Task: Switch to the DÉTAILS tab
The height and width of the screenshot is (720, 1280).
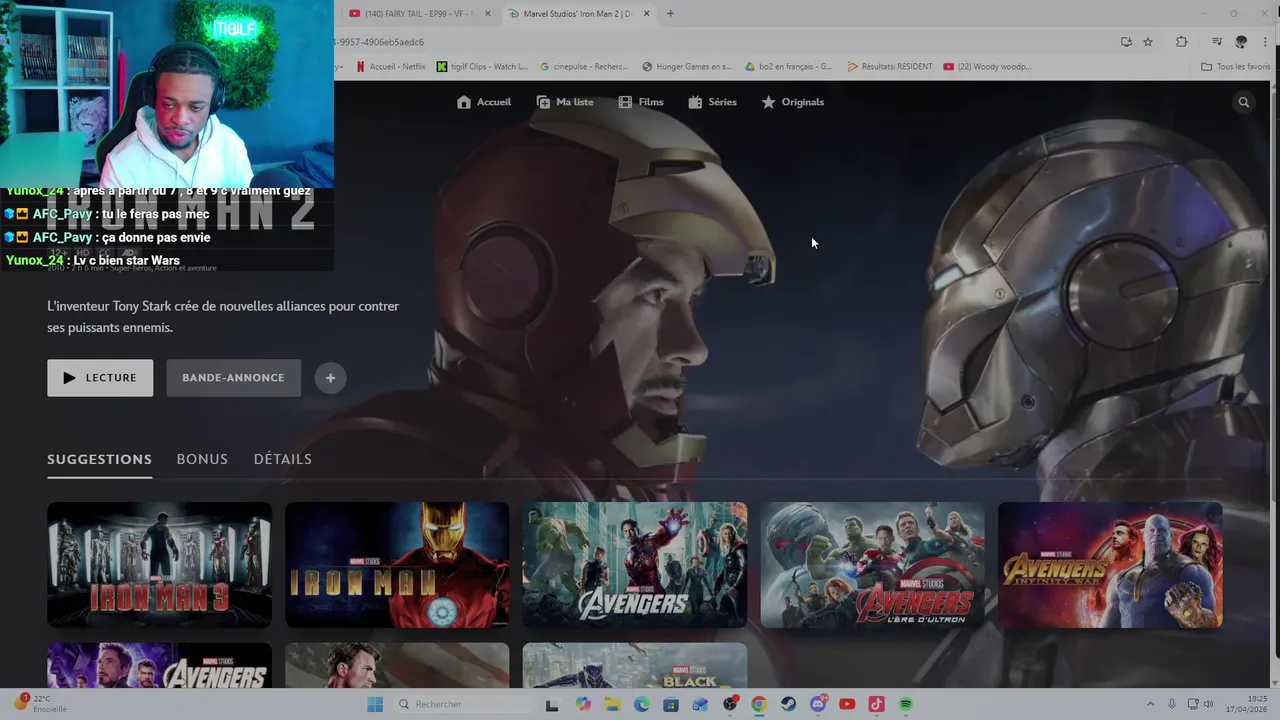Action: point(283,459)
